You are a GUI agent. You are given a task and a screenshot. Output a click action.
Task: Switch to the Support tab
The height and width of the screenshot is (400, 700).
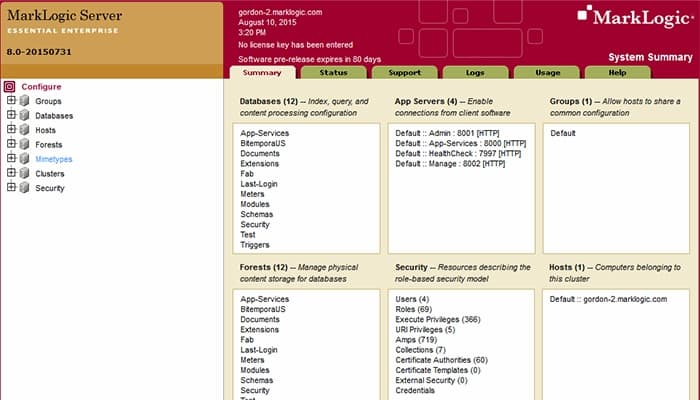[x=404, y=72]
